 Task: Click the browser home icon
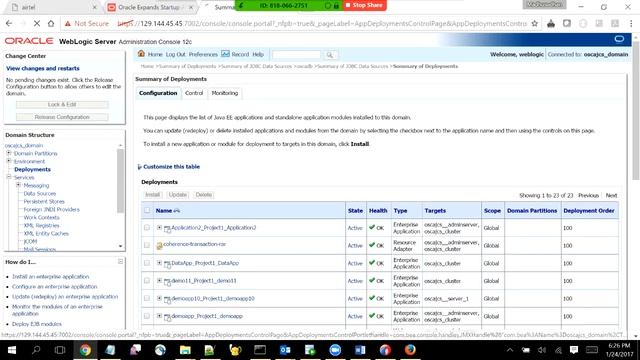51,24
